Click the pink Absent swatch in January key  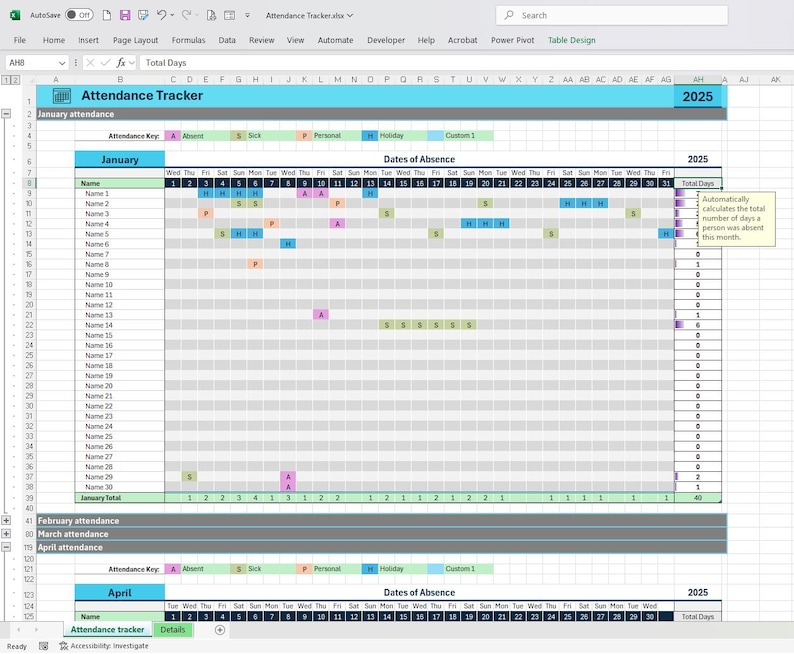173,136
